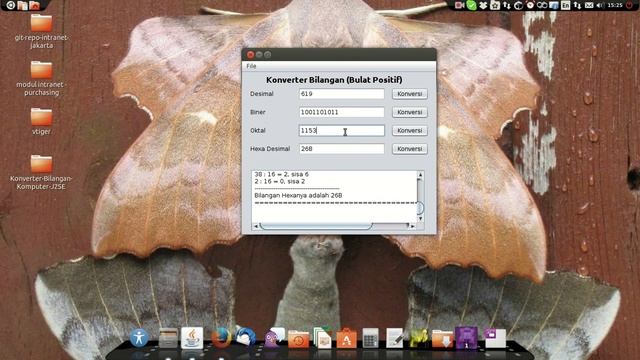640x360 pixels.
Task: Open the En keyboard layout indicator
Action: pyautogui.click(x=566, y=5)
